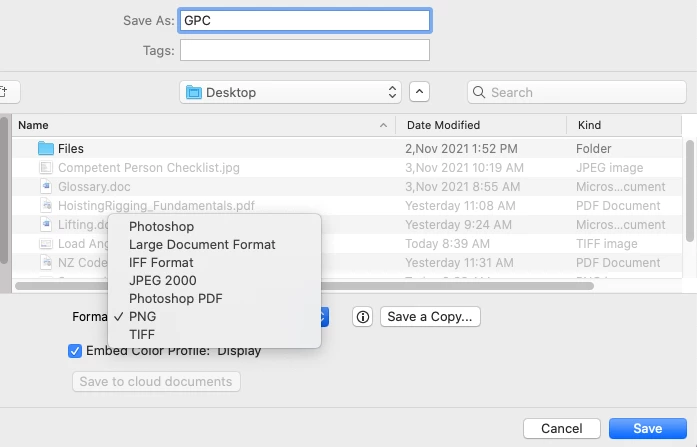Click the Save a Copy button

click(431, 317)
